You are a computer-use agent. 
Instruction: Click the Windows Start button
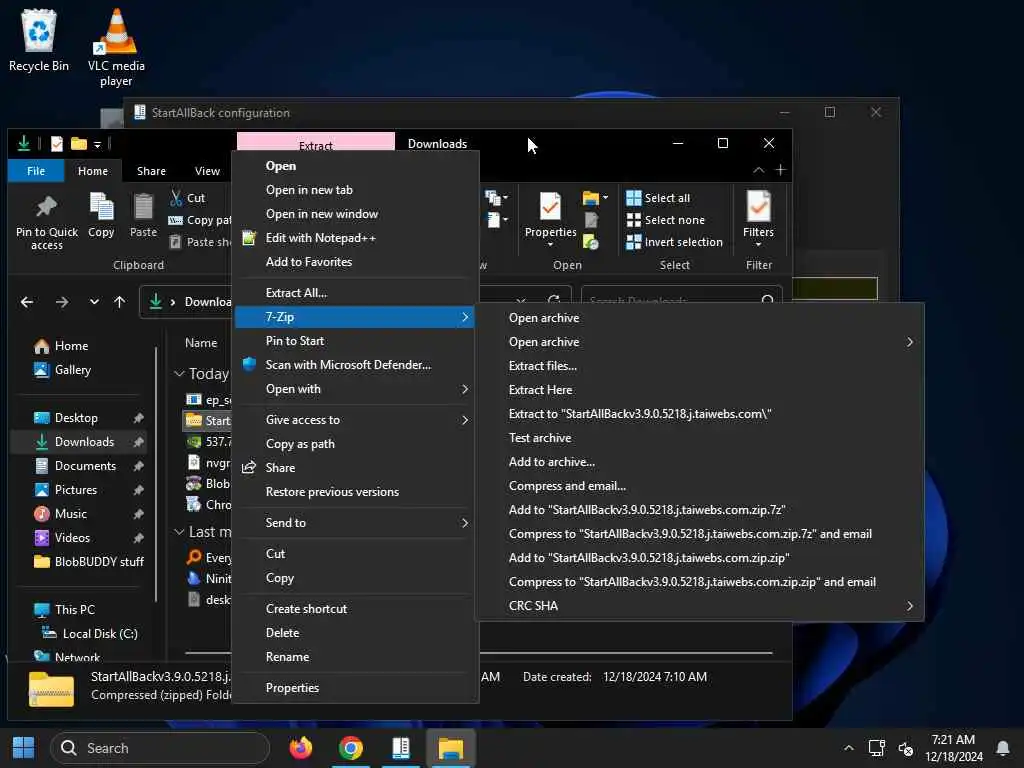[24, 748]
